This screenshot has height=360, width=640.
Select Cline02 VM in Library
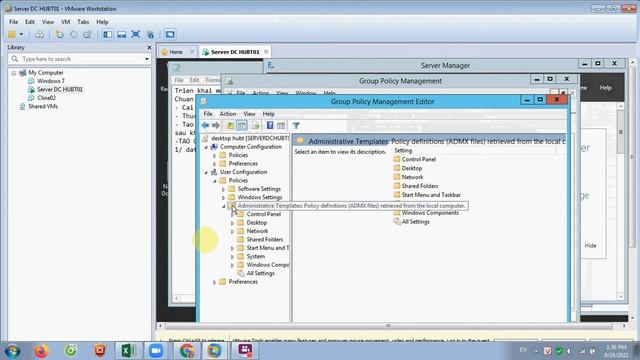point(46,98)
